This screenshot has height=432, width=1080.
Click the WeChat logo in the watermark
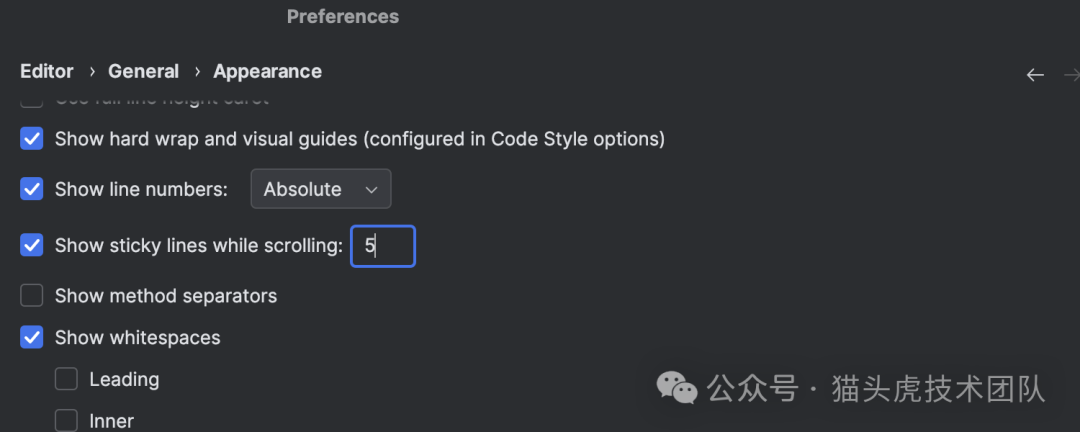tap(678, 389)
